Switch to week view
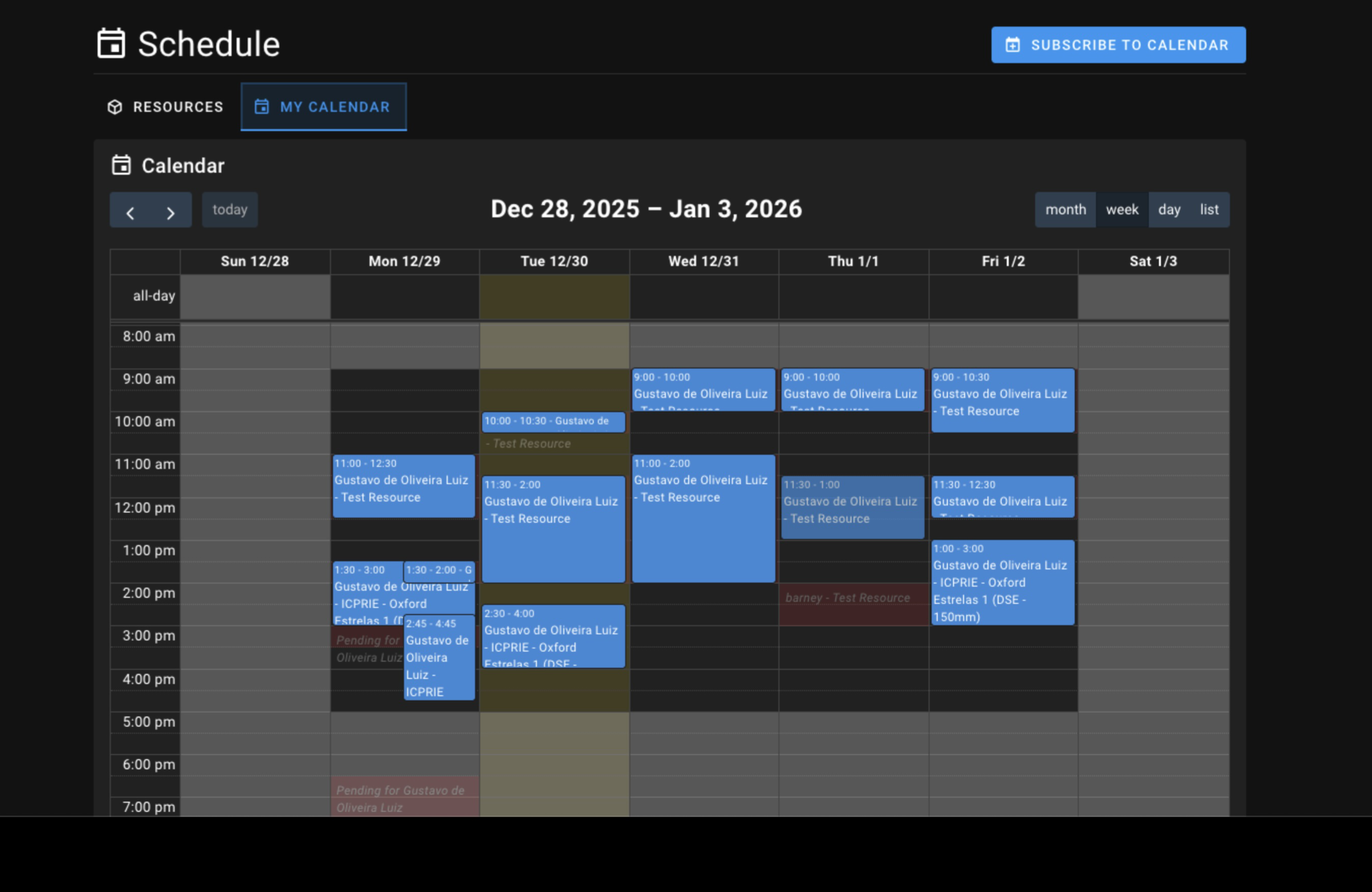This screenshot has width=1372, height=892. click(x=1121, y=210)
